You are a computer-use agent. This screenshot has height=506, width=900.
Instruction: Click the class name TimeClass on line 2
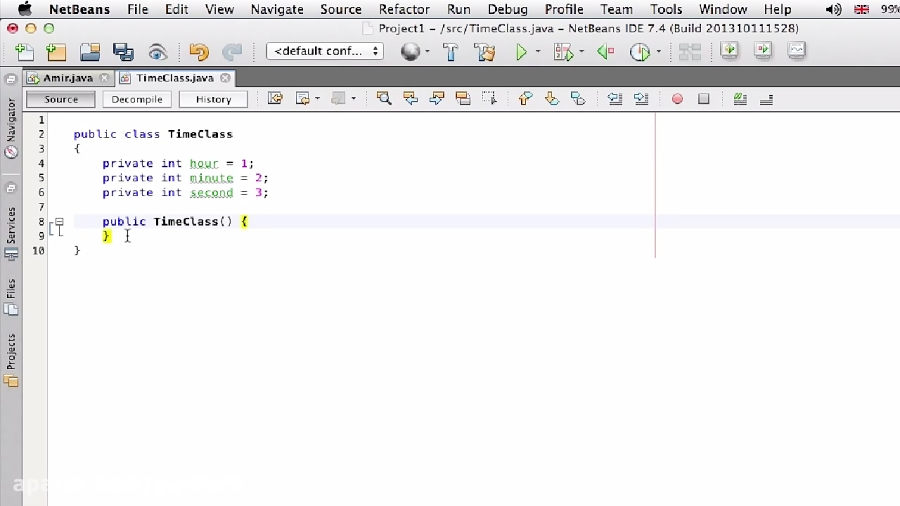click(x=200, y=134)
